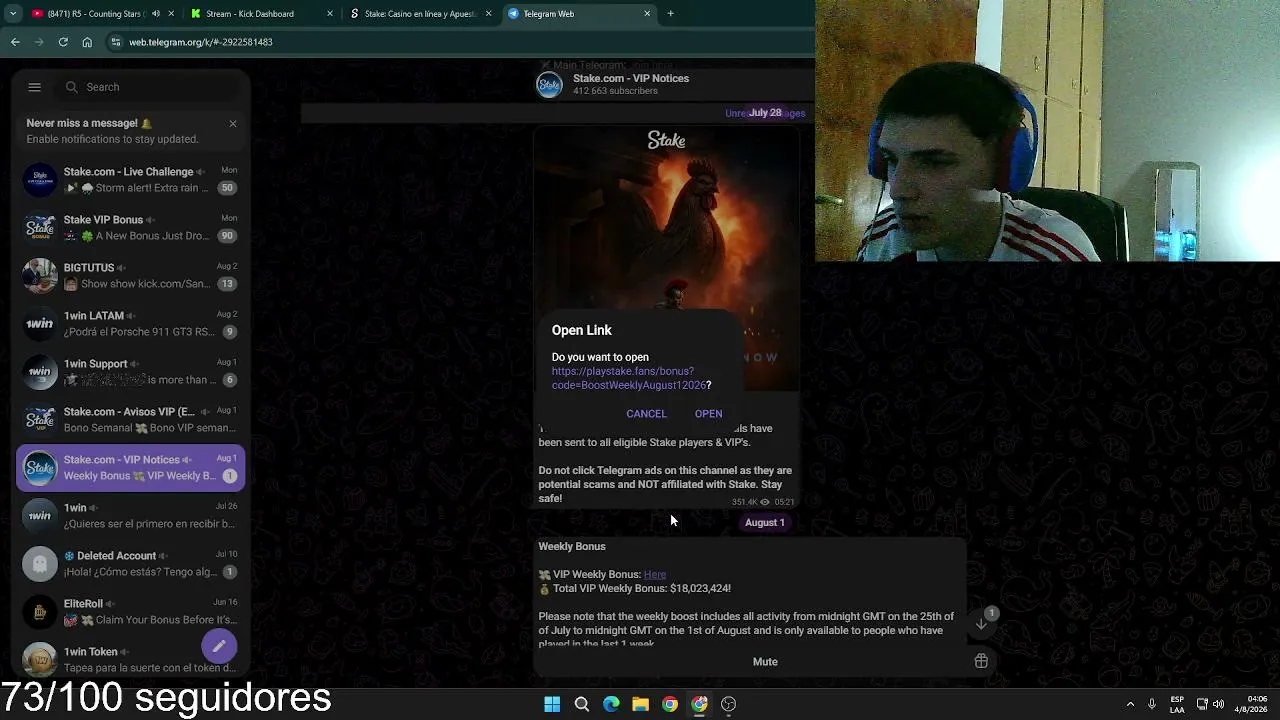Open BIGTUTUS chat avatar

tap(40, 276)
